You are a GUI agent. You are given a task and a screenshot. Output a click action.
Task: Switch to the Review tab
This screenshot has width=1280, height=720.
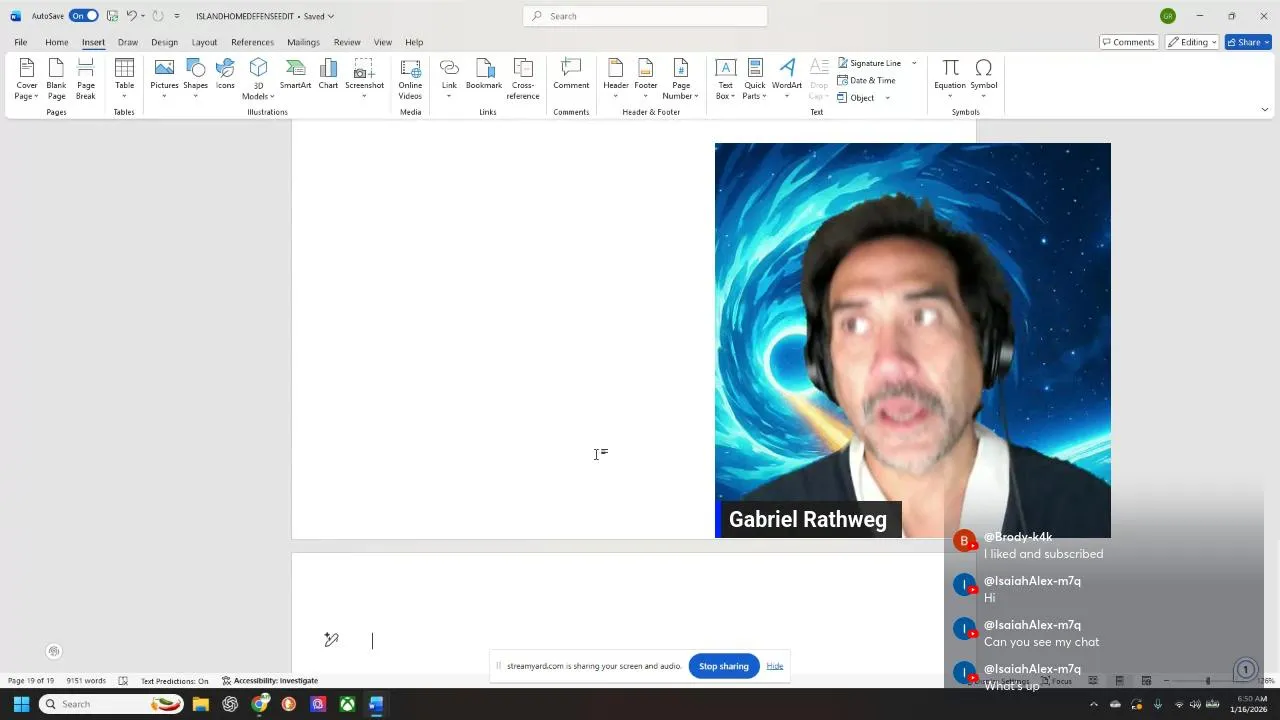347,42
